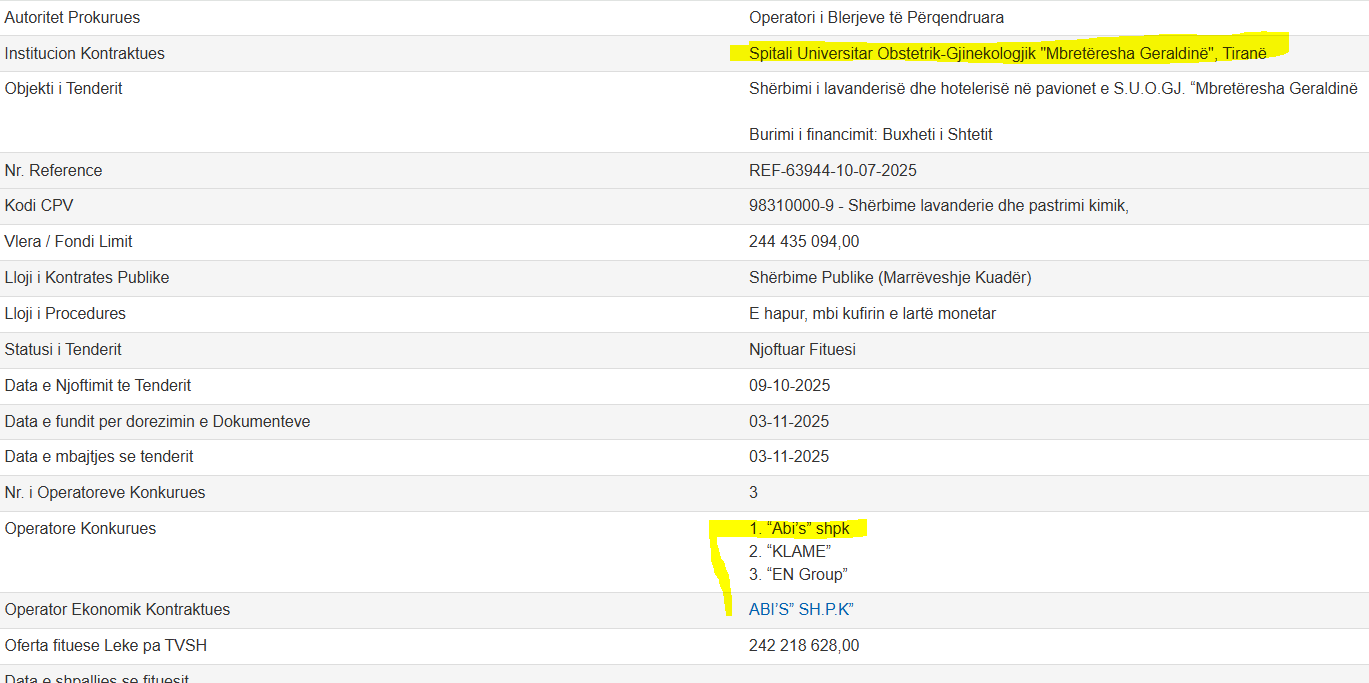The width and height of the screenshot is (1369, 683).
Task: Click the Burimi i financimit: Buxheti i Shtetit line
Action: click(870, 135)
